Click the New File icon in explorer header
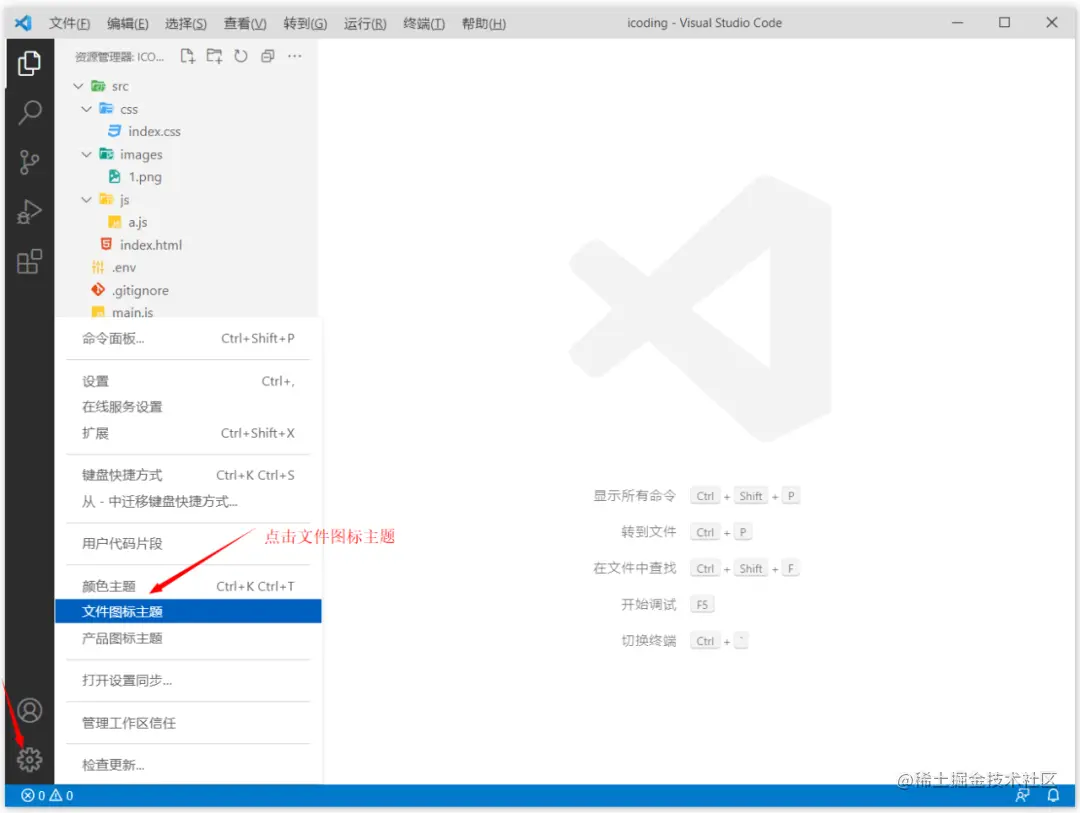 click(187, 56)
